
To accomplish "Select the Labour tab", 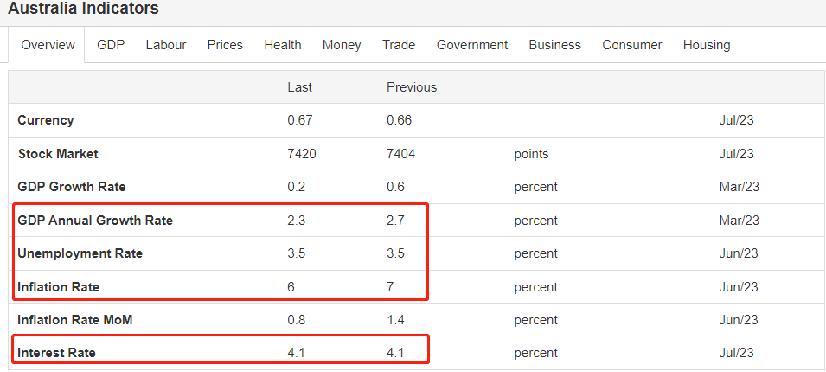I will 166,45.
